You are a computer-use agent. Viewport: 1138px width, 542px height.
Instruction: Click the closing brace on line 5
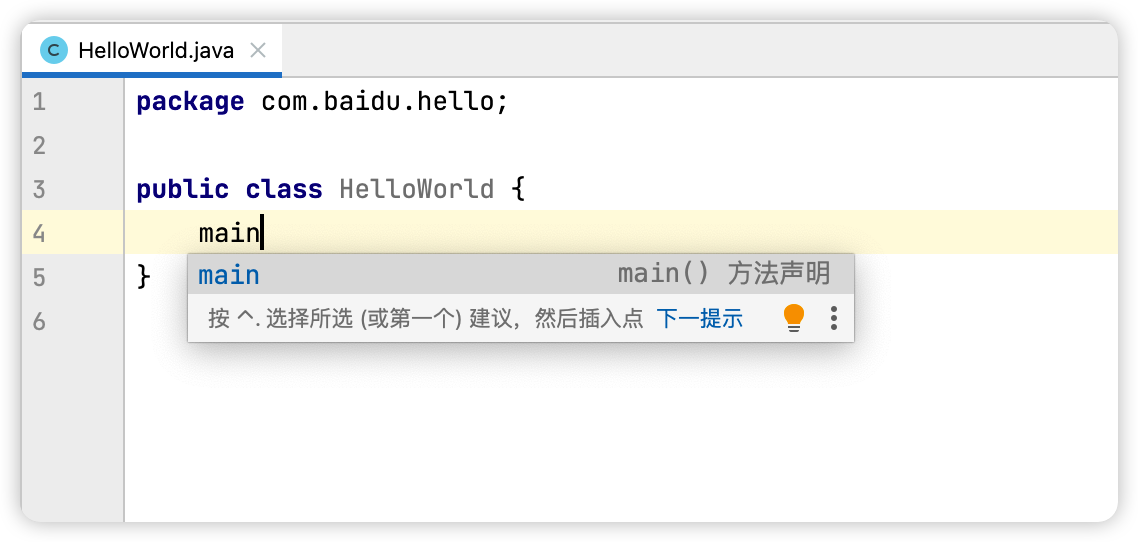pos(144,276)
